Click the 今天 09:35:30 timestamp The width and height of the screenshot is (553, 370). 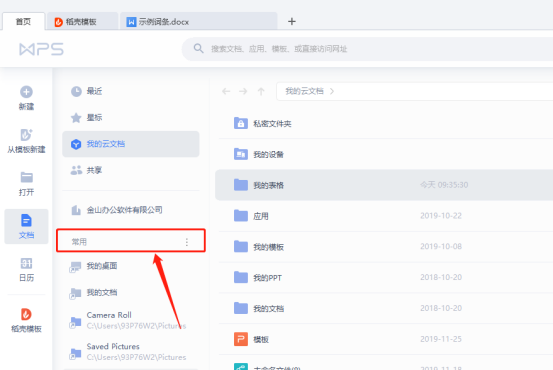(444, 185)
